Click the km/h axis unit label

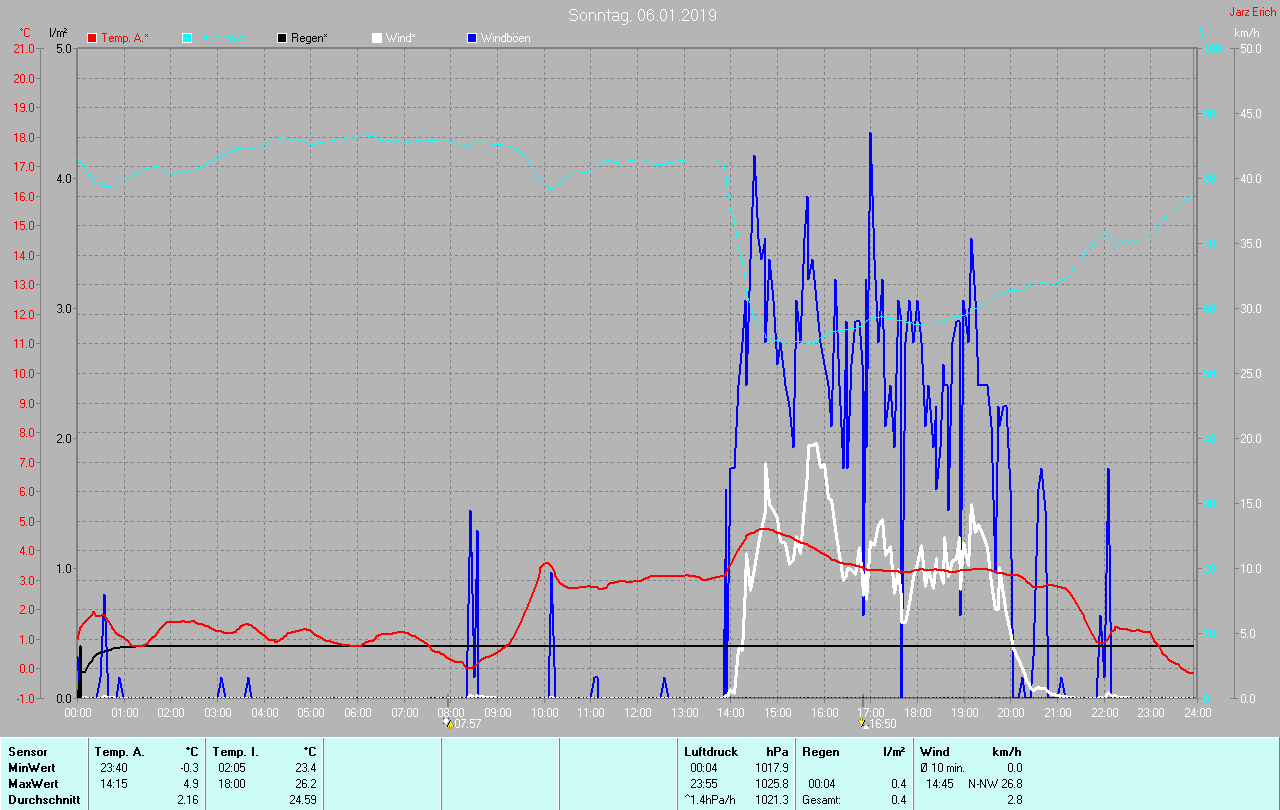click(1247, 33)
